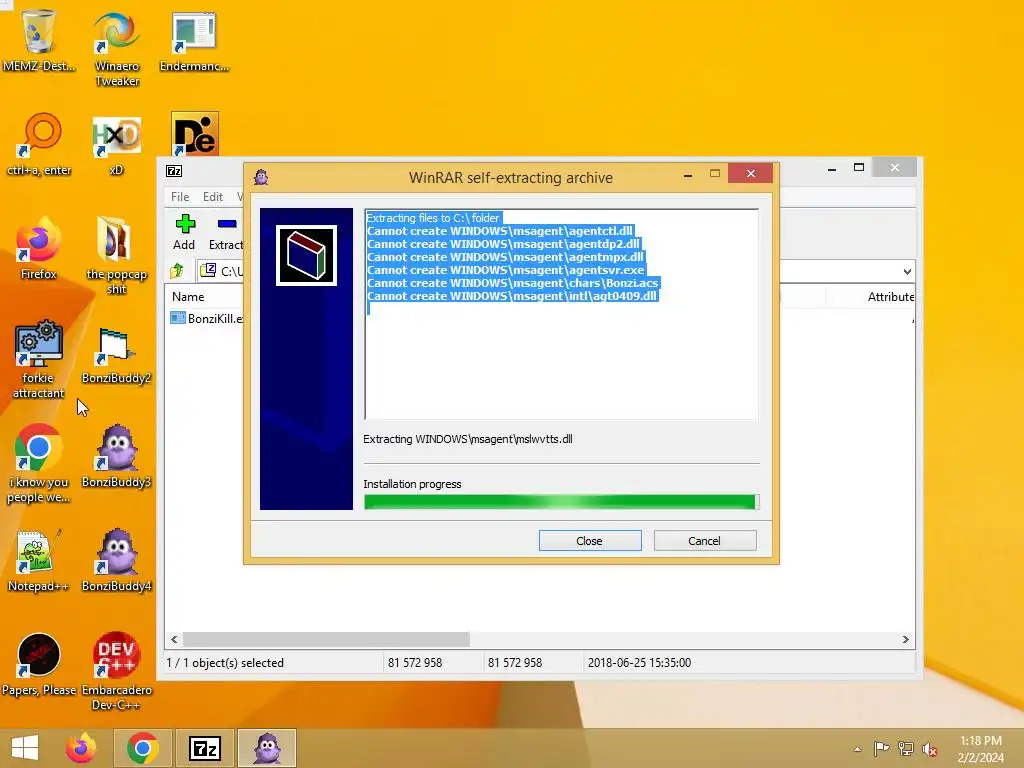
Task: Expand the 7-Zip address path dropdown
Action: click(x=907, y=272)
